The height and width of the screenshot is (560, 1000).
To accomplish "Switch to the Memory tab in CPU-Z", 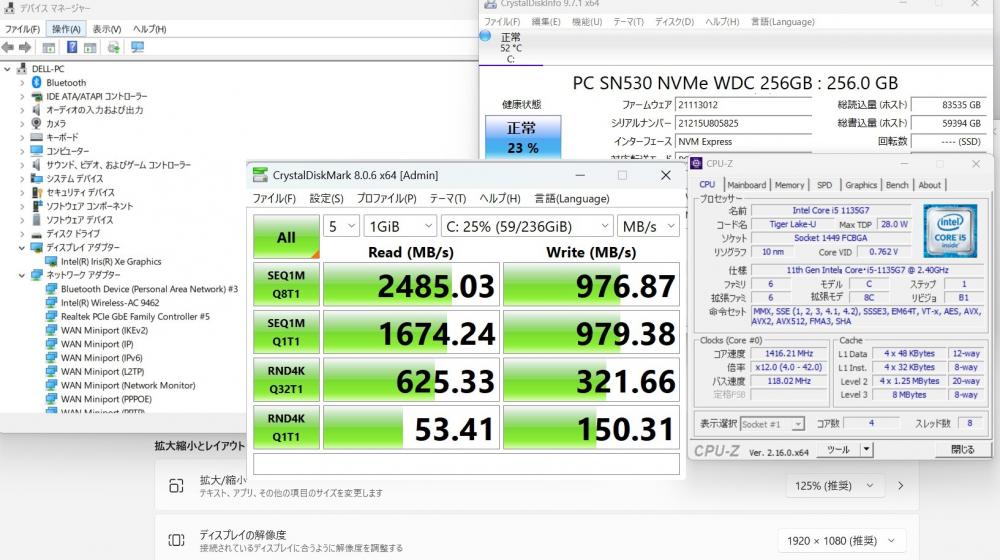I will [x=790, y=185].
